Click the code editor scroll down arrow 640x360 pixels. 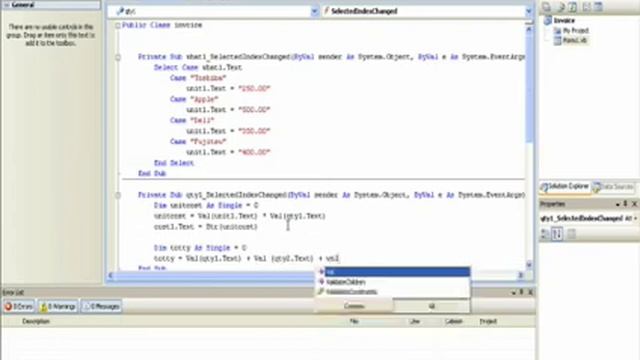529,265
